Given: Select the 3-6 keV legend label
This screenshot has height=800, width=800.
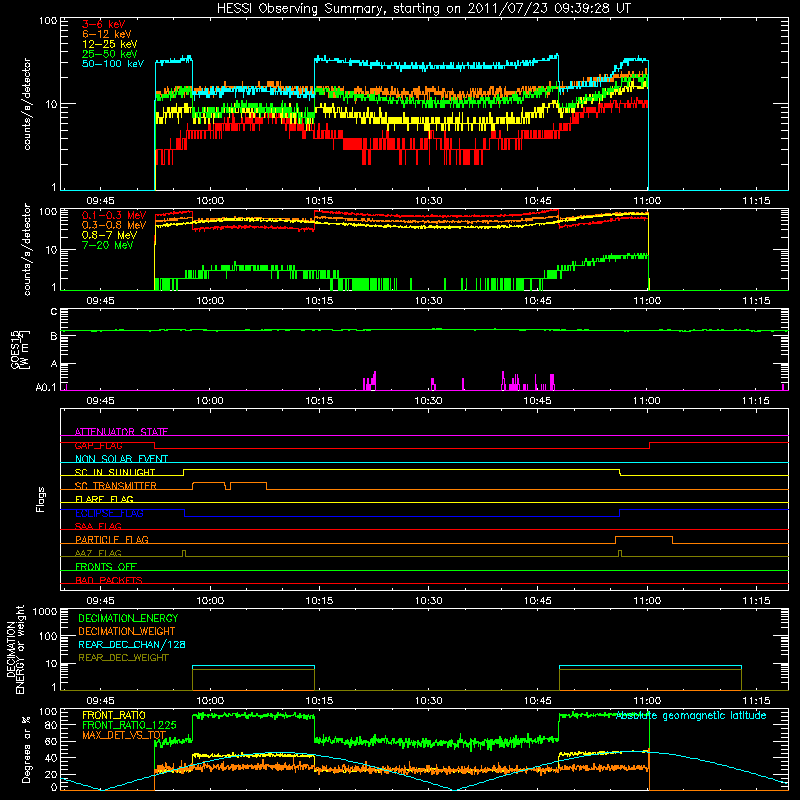Looking at the screenshot, I should [x=104, y=24].
